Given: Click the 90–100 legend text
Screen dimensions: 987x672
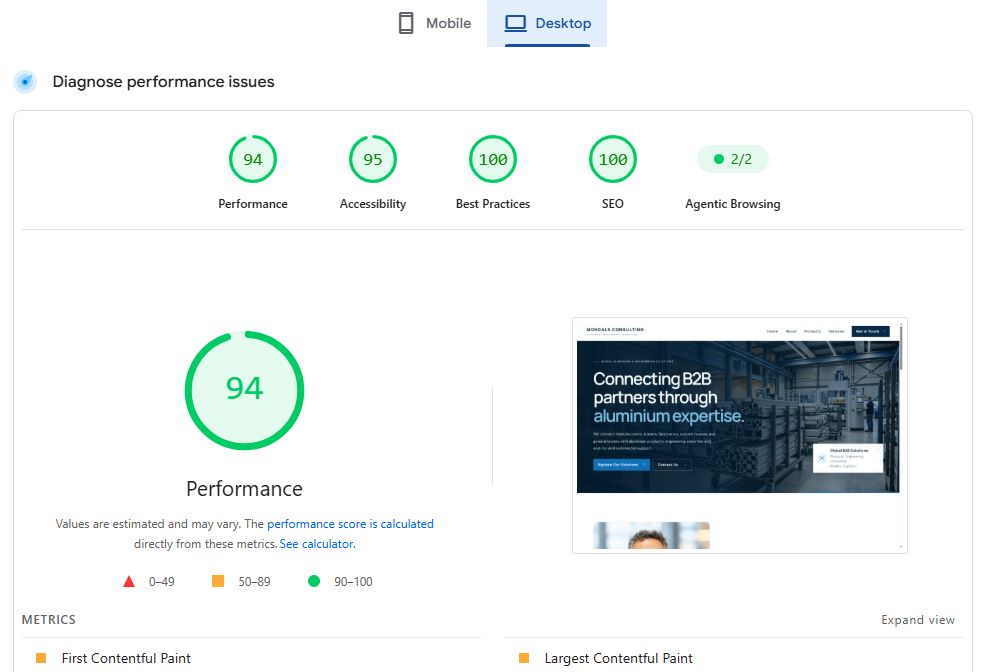Looking at the screenshot, I should (x=353, y=582).
